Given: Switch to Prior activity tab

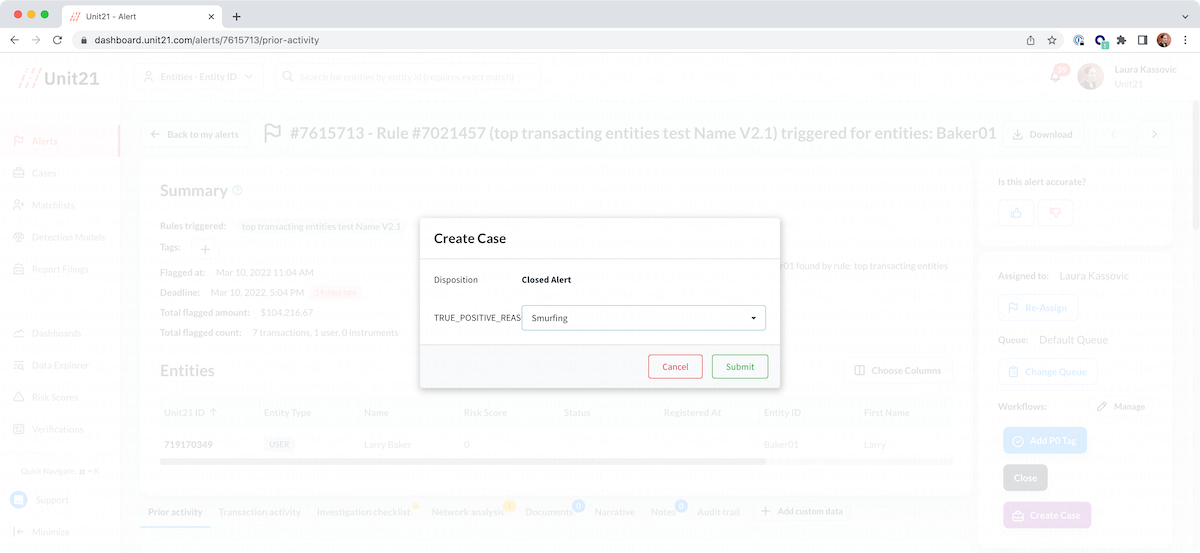Looking at the screenshot, I should pyautogui.click(x=175, y=512).
